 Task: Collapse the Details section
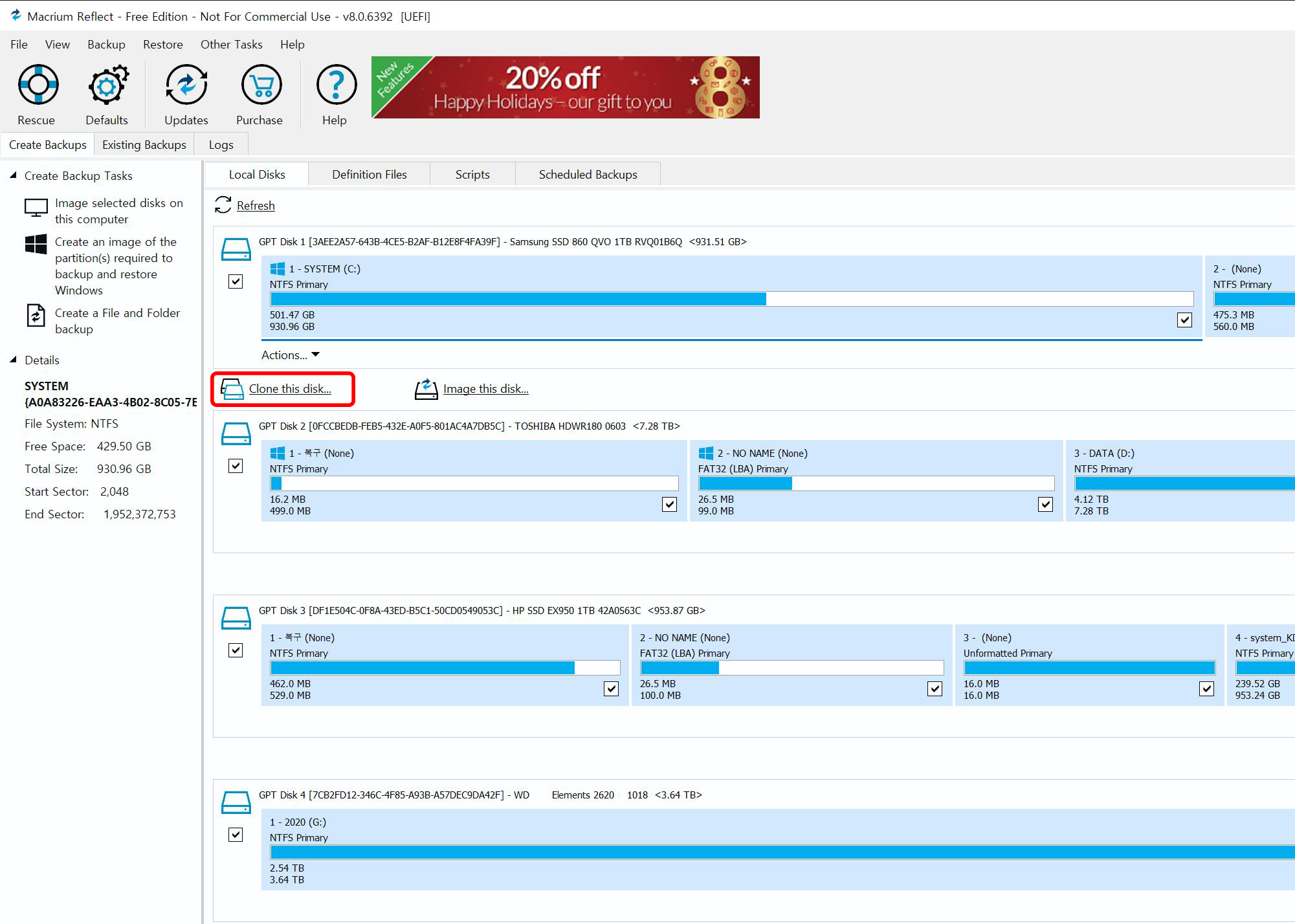13,360
